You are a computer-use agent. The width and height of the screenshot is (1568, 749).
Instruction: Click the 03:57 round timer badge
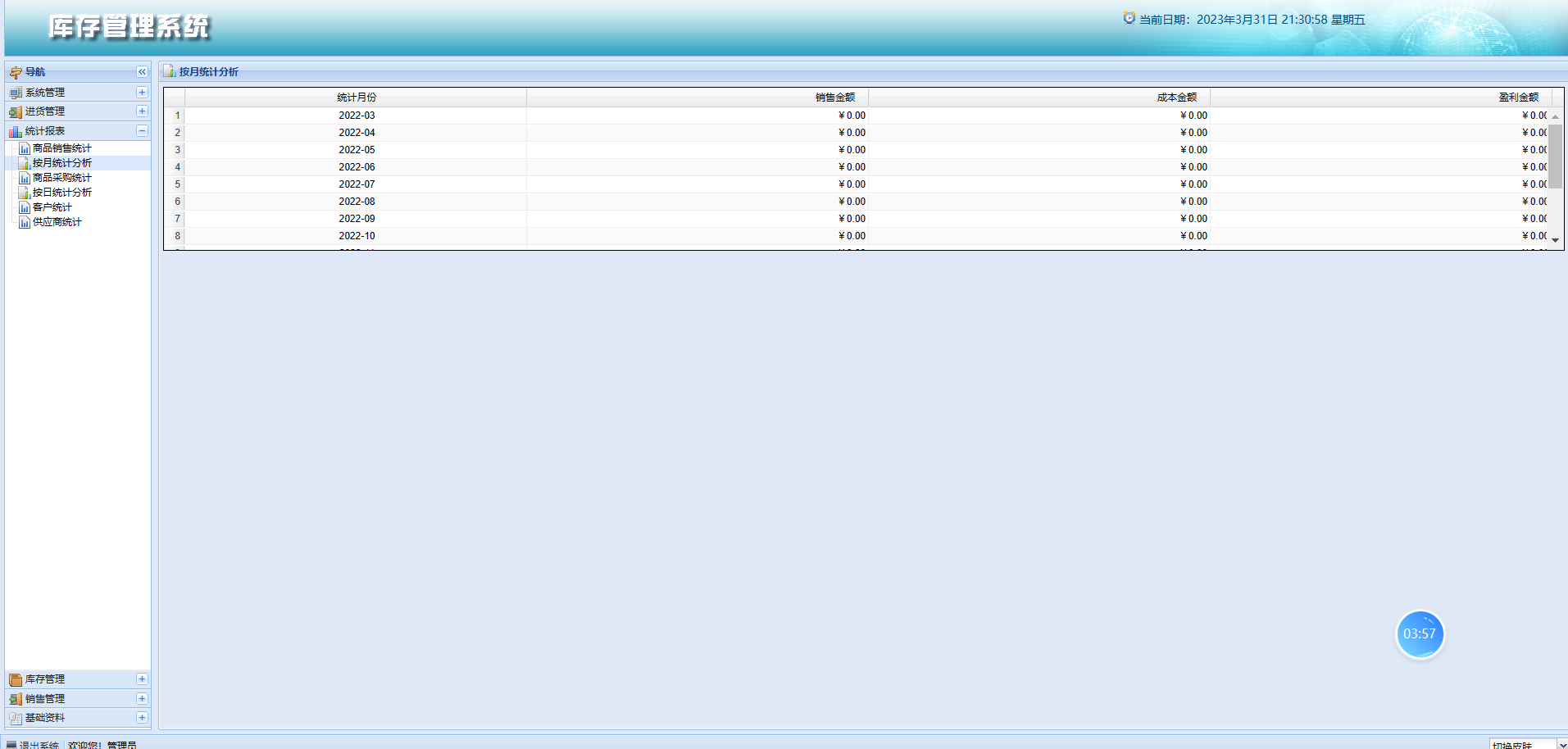1420,634
